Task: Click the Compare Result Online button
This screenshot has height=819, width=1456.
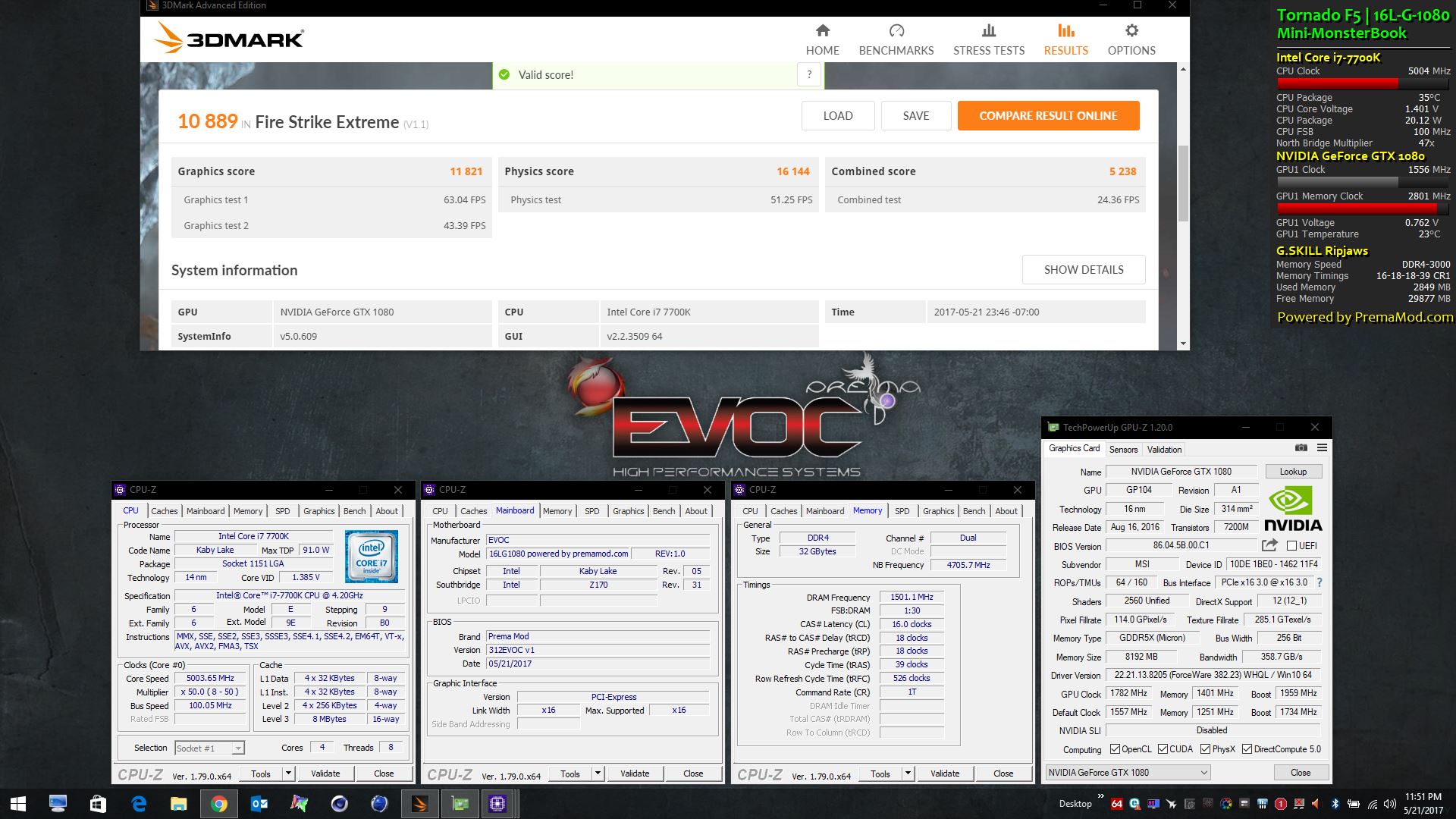Action: coord(1048,116)
